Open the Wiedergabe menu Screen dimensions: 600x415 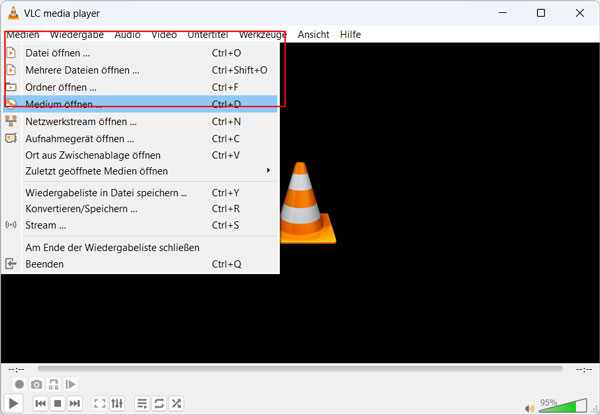pos(77,34)
